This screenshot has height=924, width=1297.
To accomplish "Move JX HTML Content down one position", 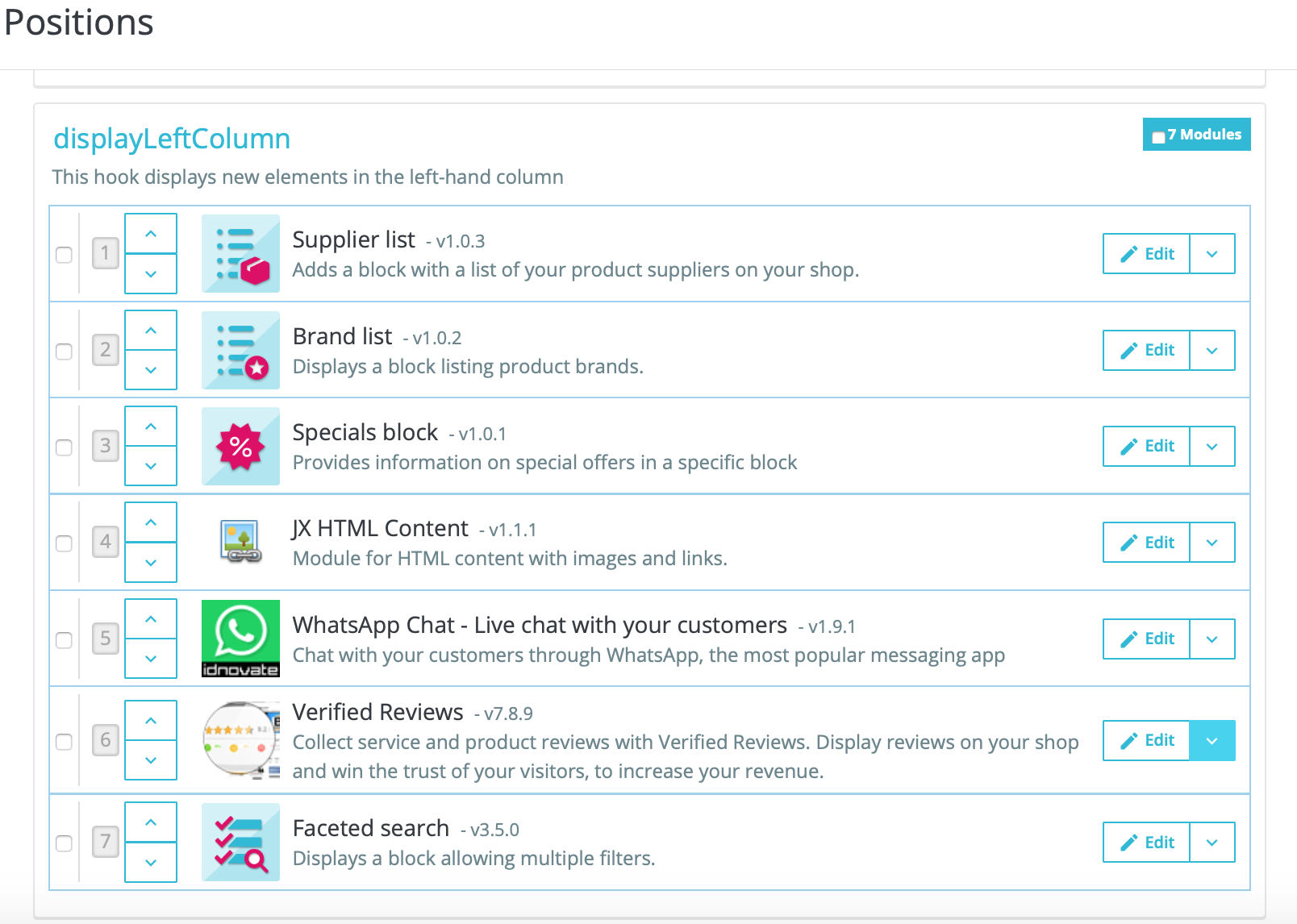I will [x=151, y=563].
